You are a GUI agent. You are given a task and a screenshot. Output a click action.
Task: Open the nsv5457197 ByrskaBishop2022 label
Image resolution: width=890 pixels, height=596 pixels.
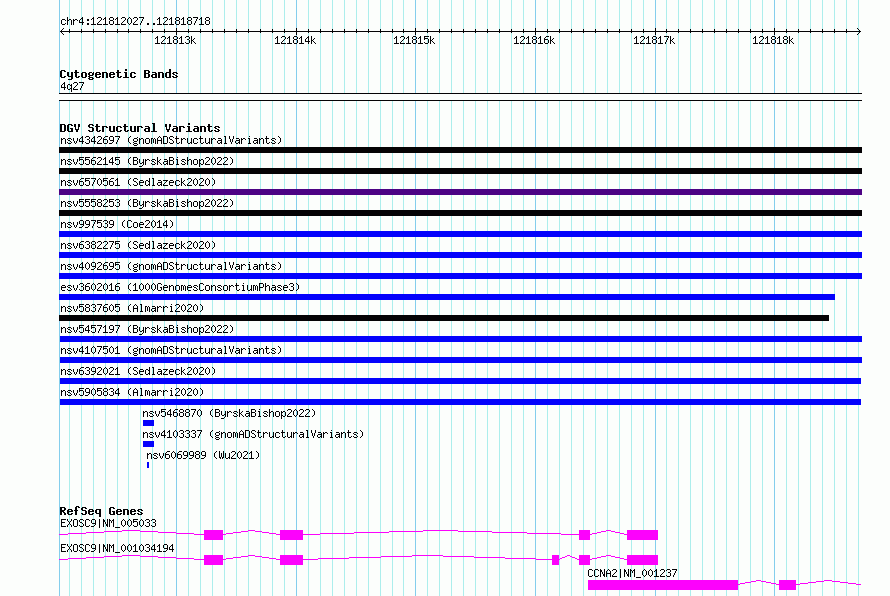(x=147, y=329)
